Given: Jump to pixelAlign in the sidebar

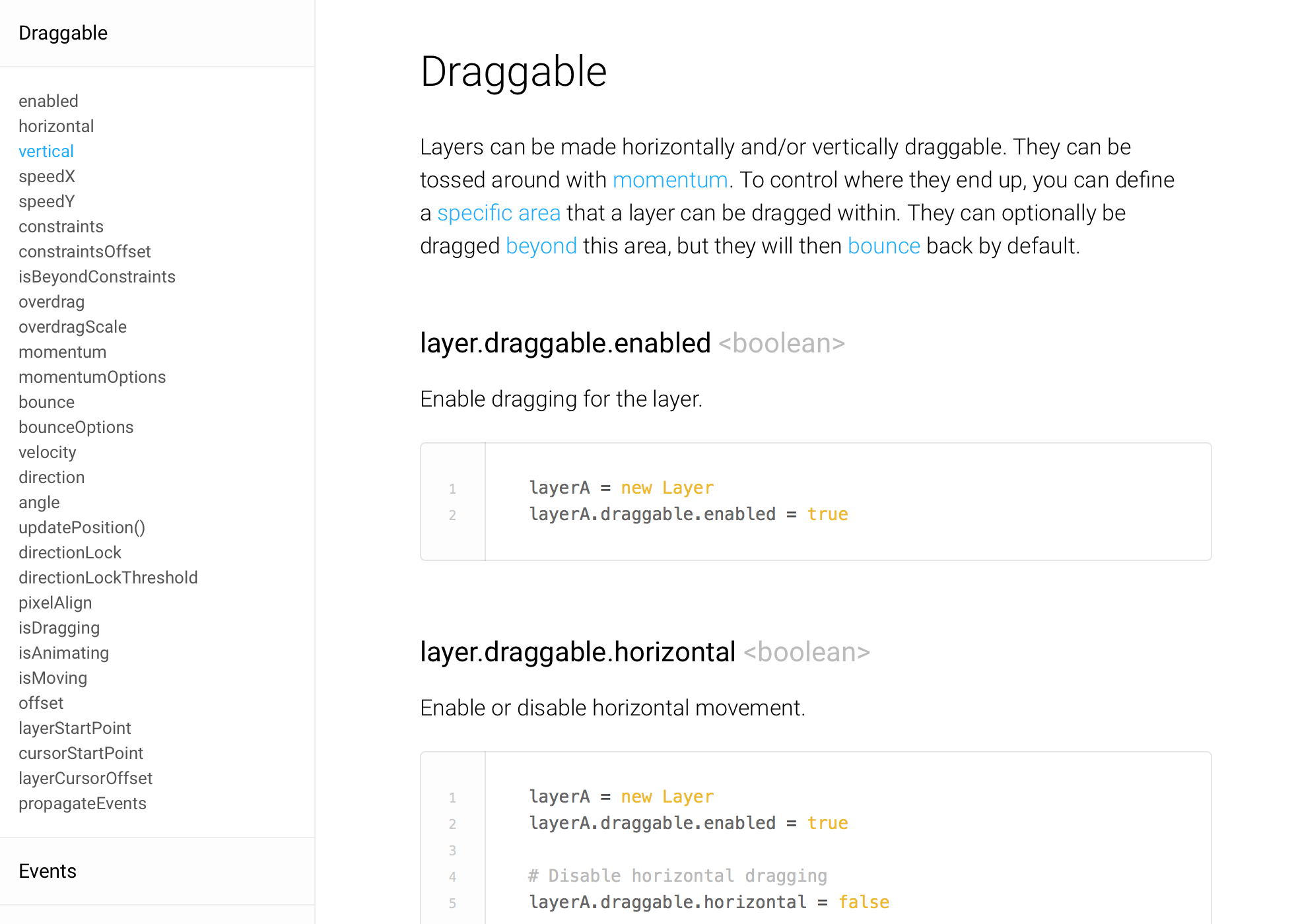Looking at the screenshot, I should coord(55,603).
